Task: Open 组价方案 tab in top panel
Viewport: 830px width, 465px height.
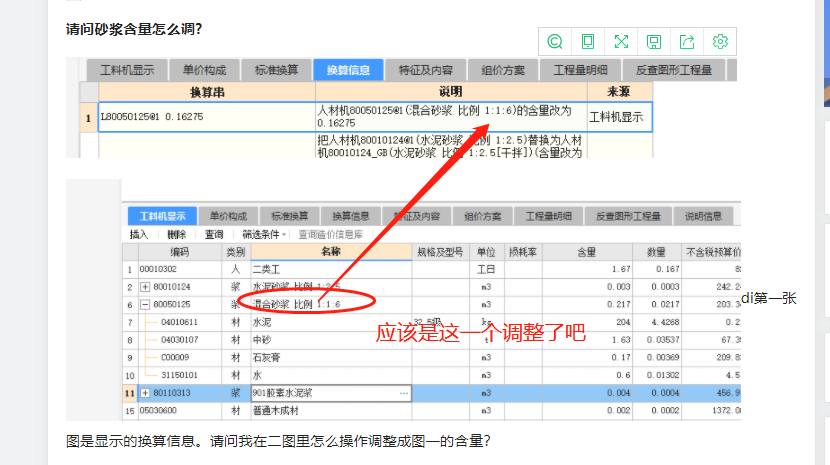Action: point(503,70)
